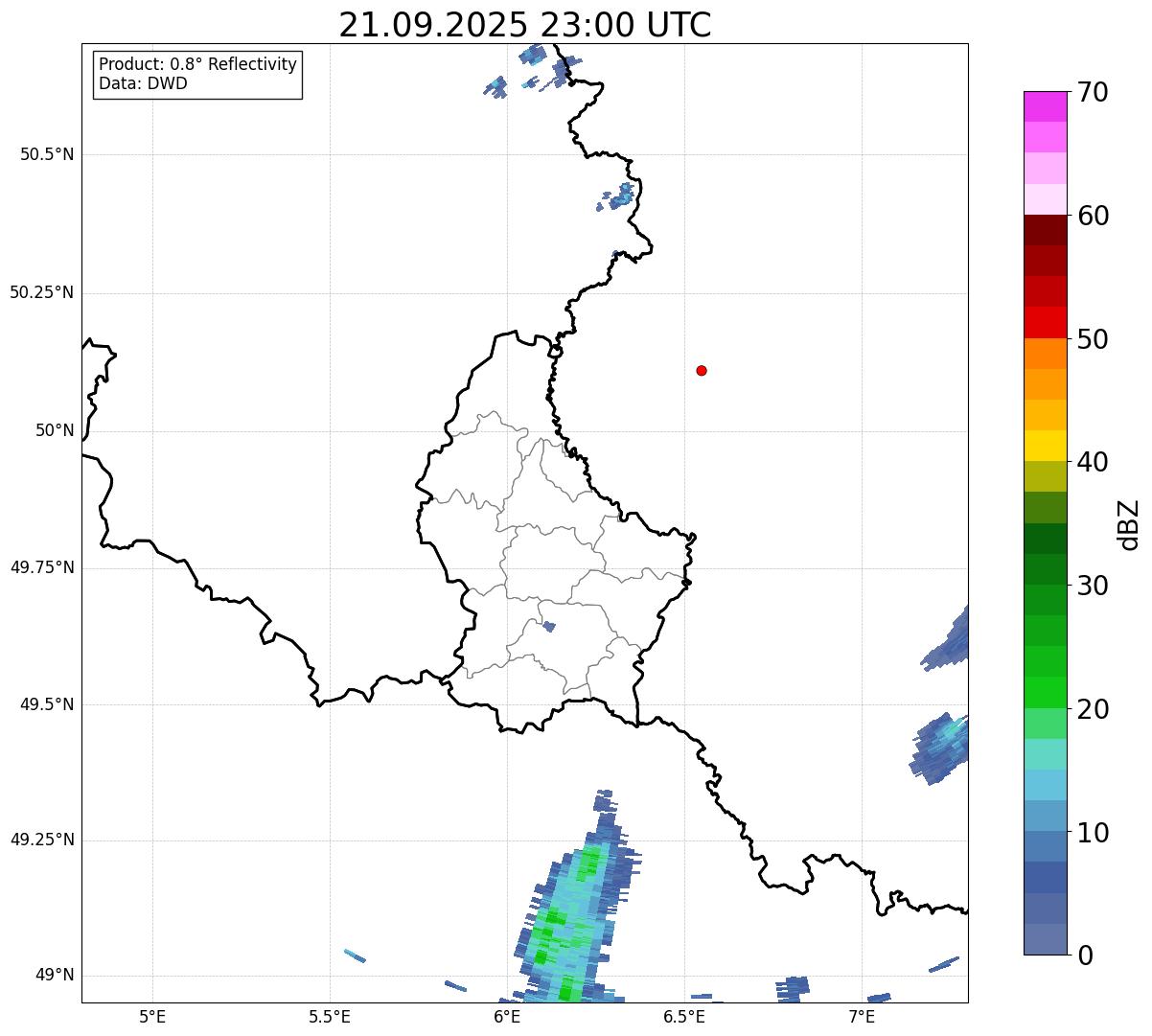Click the colorbar tick label '20'
This screenshot has width=1152, height=1036.
(x=1093, y=709)
